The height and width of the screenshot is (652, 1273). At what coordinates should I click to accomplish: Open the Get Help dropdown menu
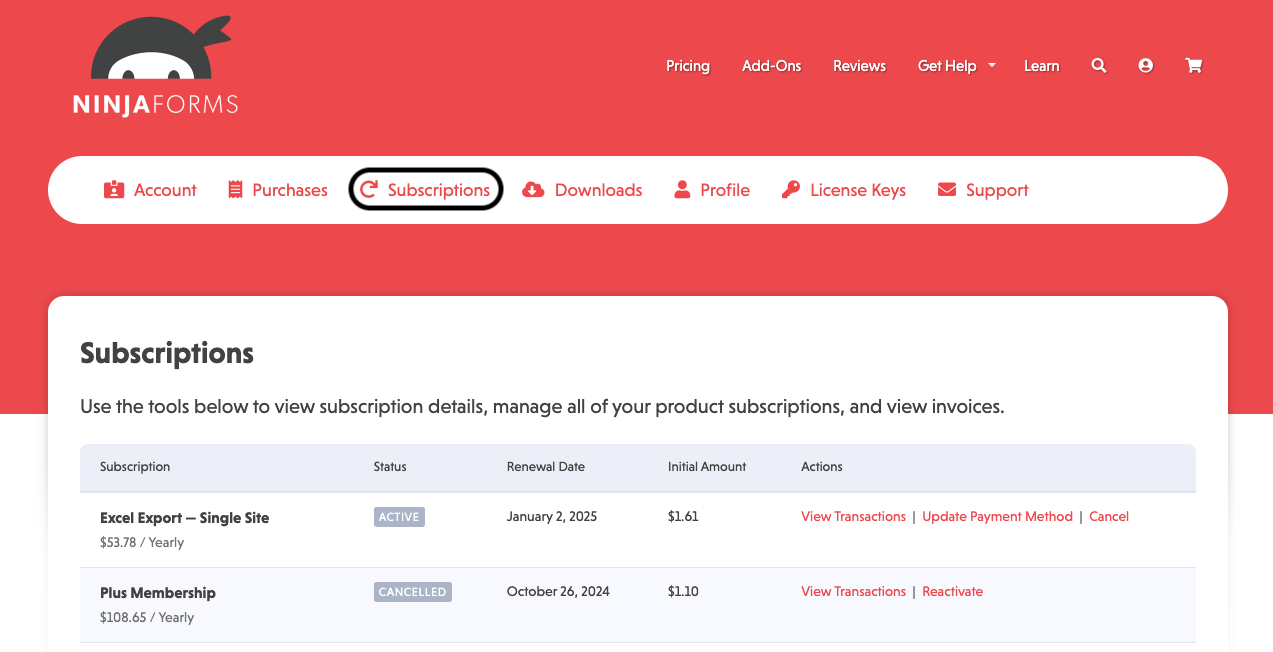click(947, 66)
